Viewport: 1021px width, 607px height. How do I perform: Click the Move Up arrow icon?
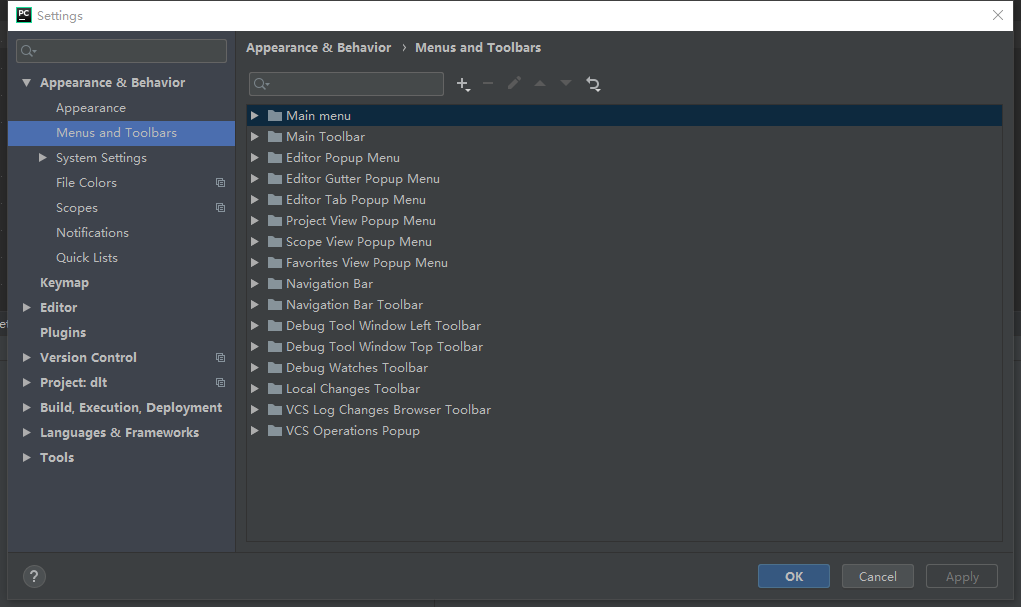[540, 84]
